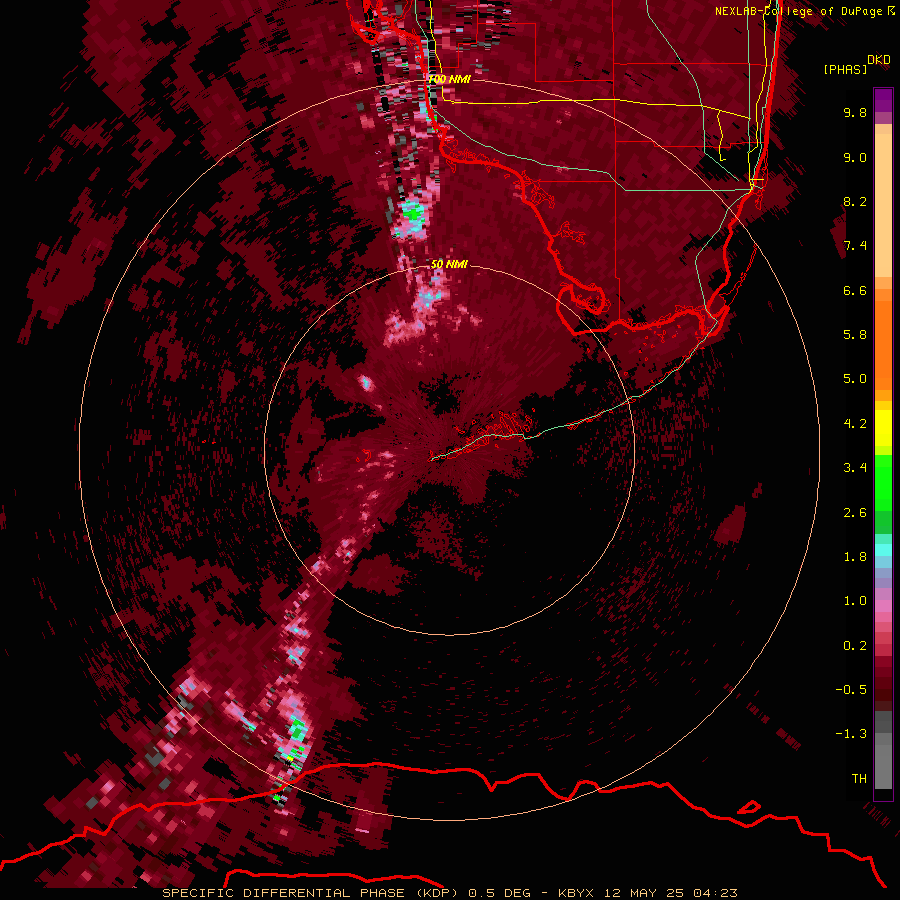This screenshot has height=900, width=900.
Task: Select the 5.0 scale value
Action: point(855,379)
